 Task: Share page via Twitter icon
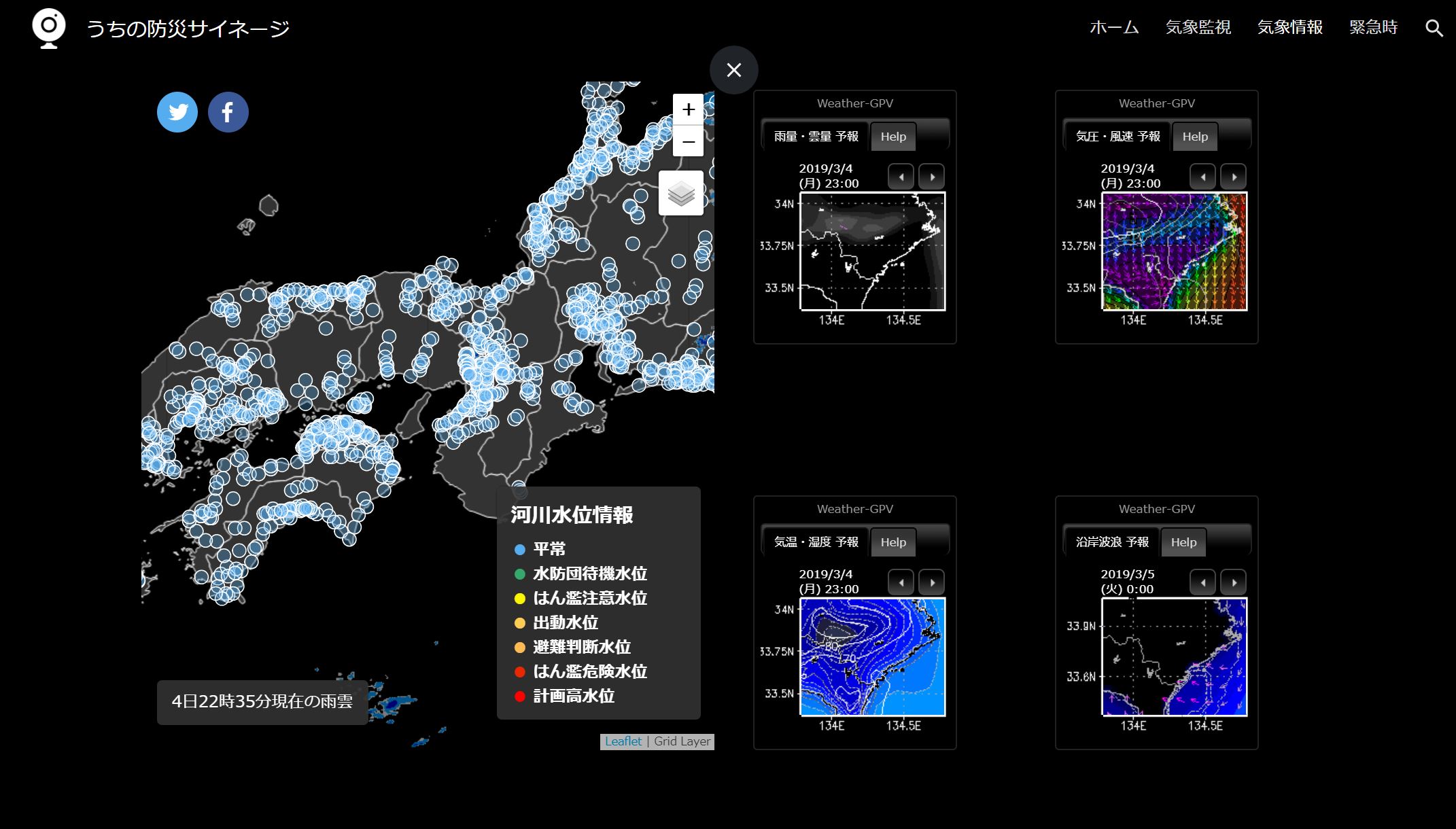click(177, 112)
